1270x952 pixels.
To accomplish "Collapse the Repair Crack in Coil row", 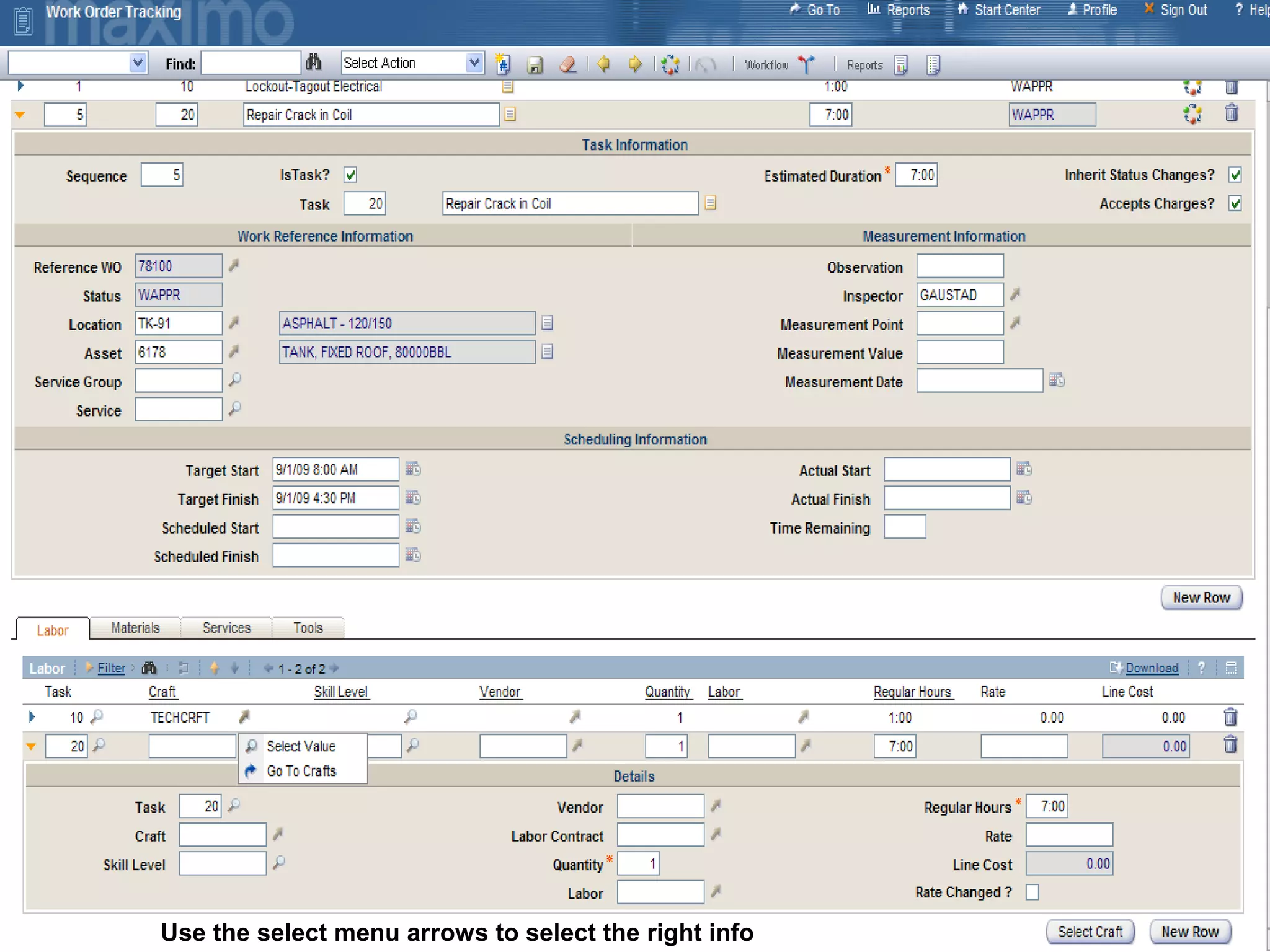I will pyautogui.click(x=20, y=115).
